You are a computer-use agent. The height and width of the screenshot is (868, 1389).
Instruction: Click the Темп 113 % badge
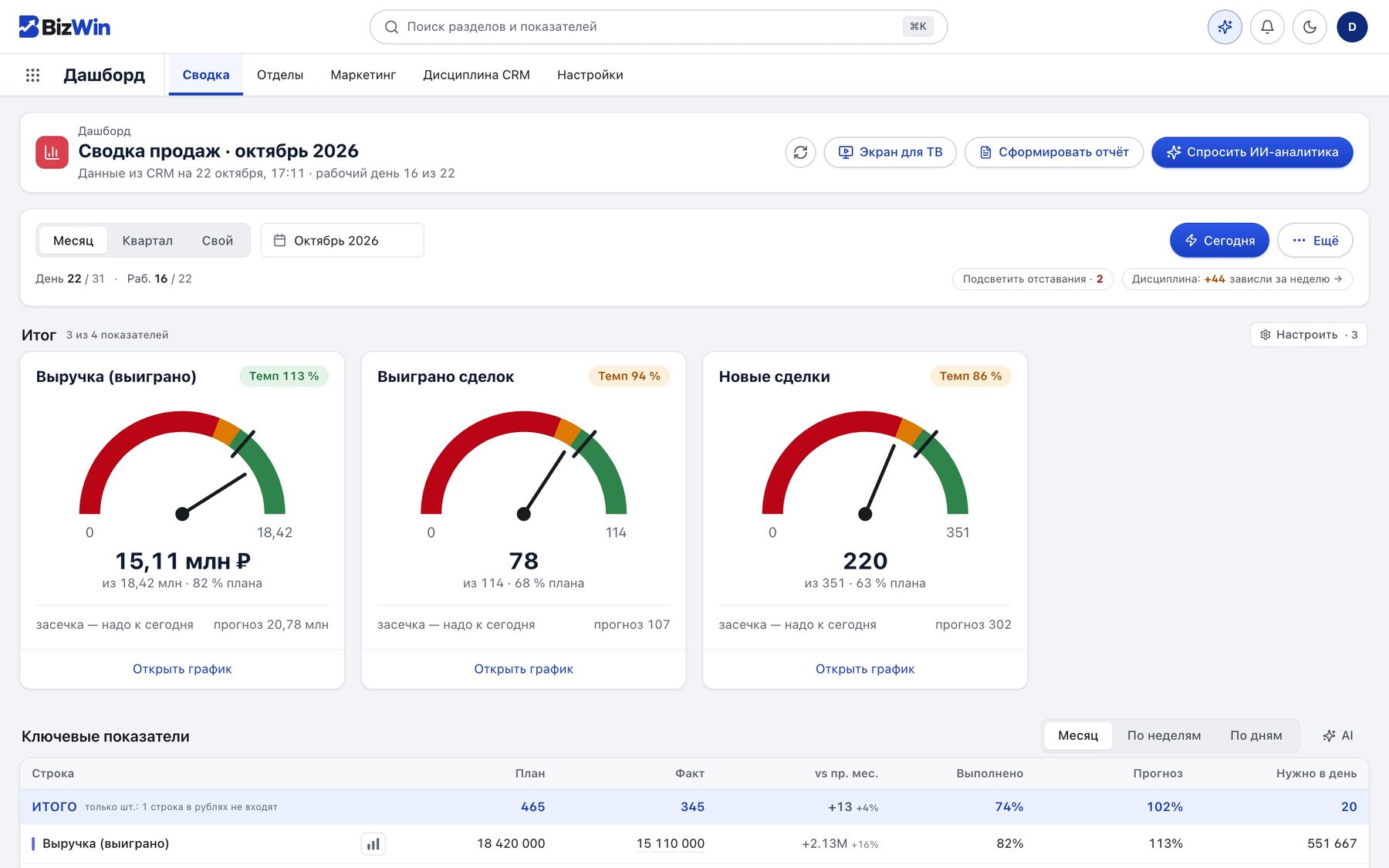coord(283,376)
